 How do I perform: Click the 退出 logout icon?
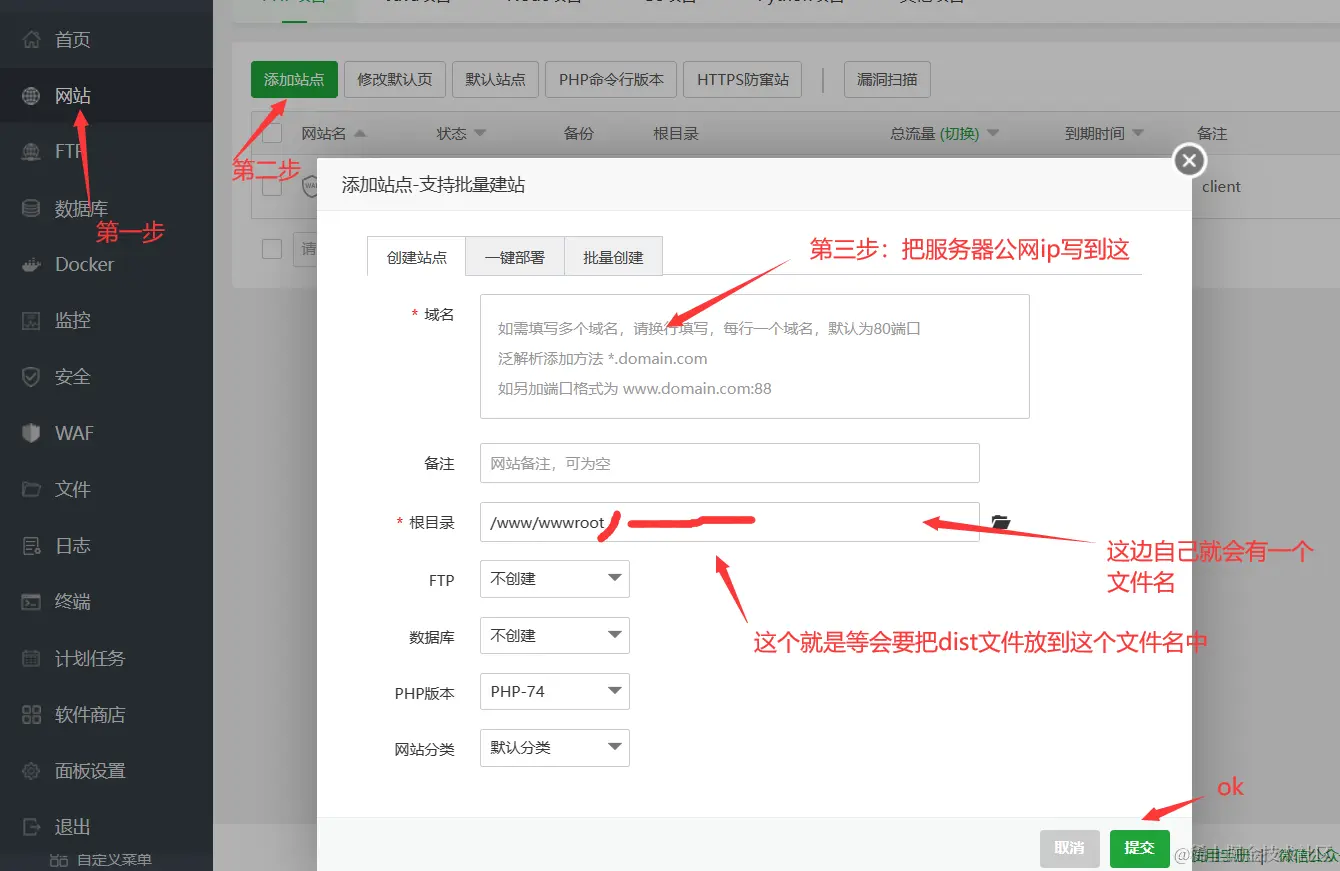[33, 827]
